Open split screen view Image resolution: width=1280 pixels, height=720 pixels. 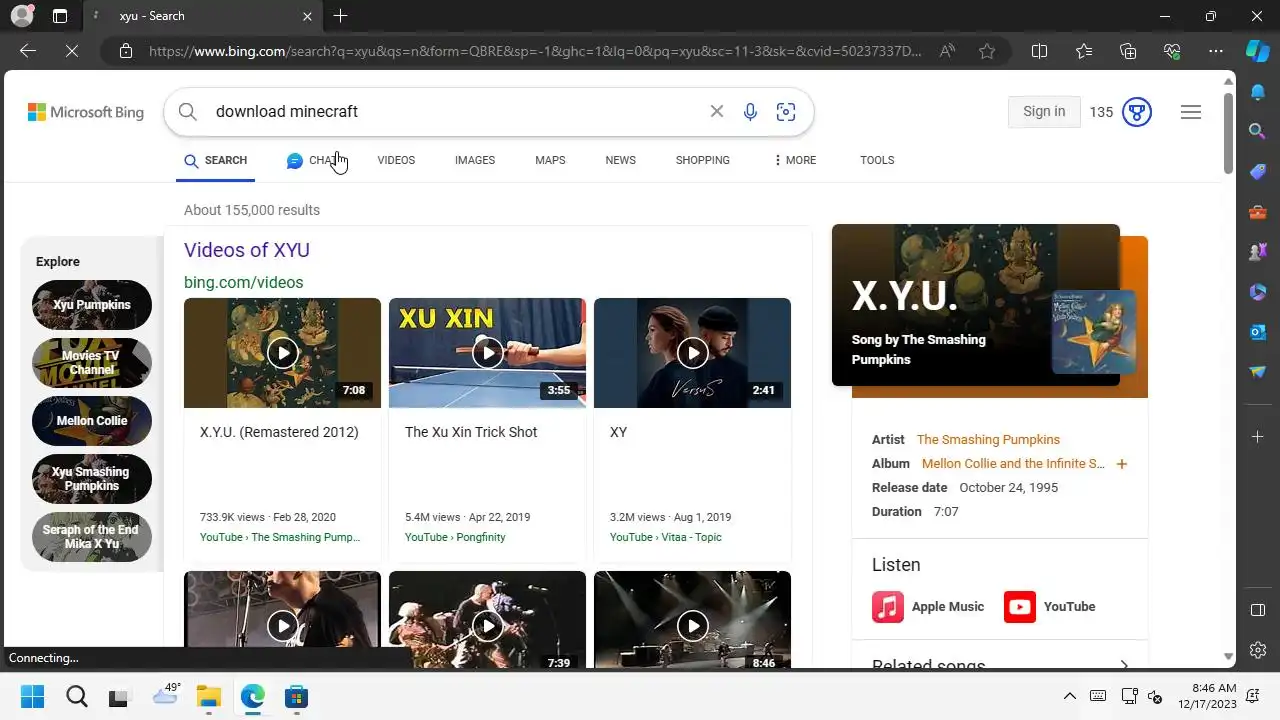tap(1039, 51)
